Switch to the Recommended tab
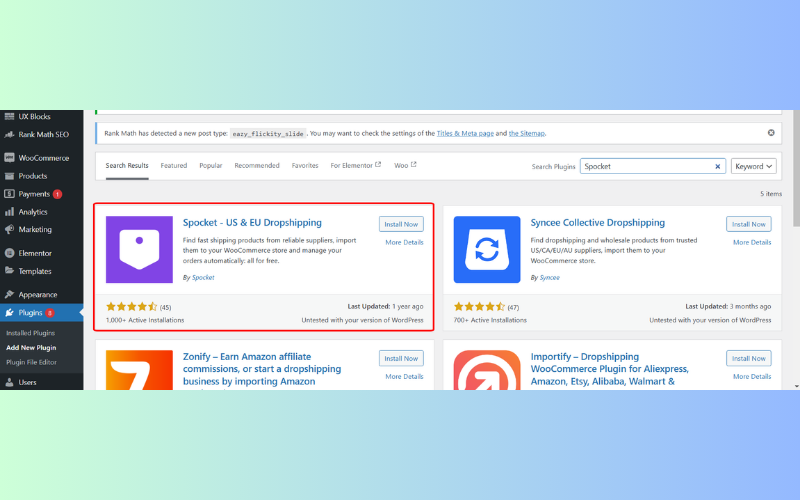The width and height of the screenshot is (800, 500). click(x=257, y=166)
